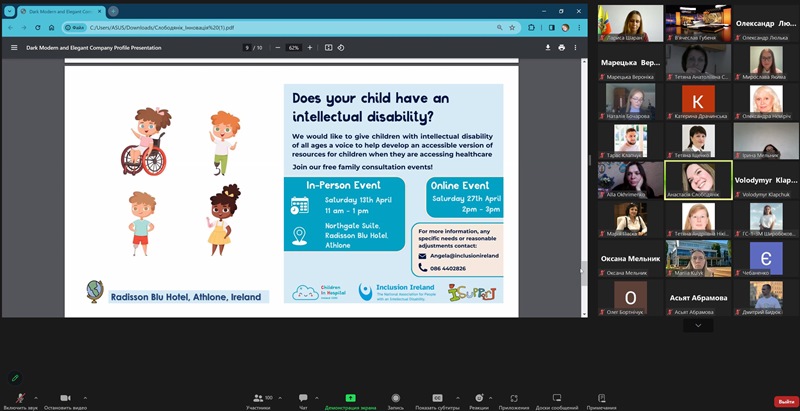
Task: Expand video options arrow next to camera
Action: (86, 397)
